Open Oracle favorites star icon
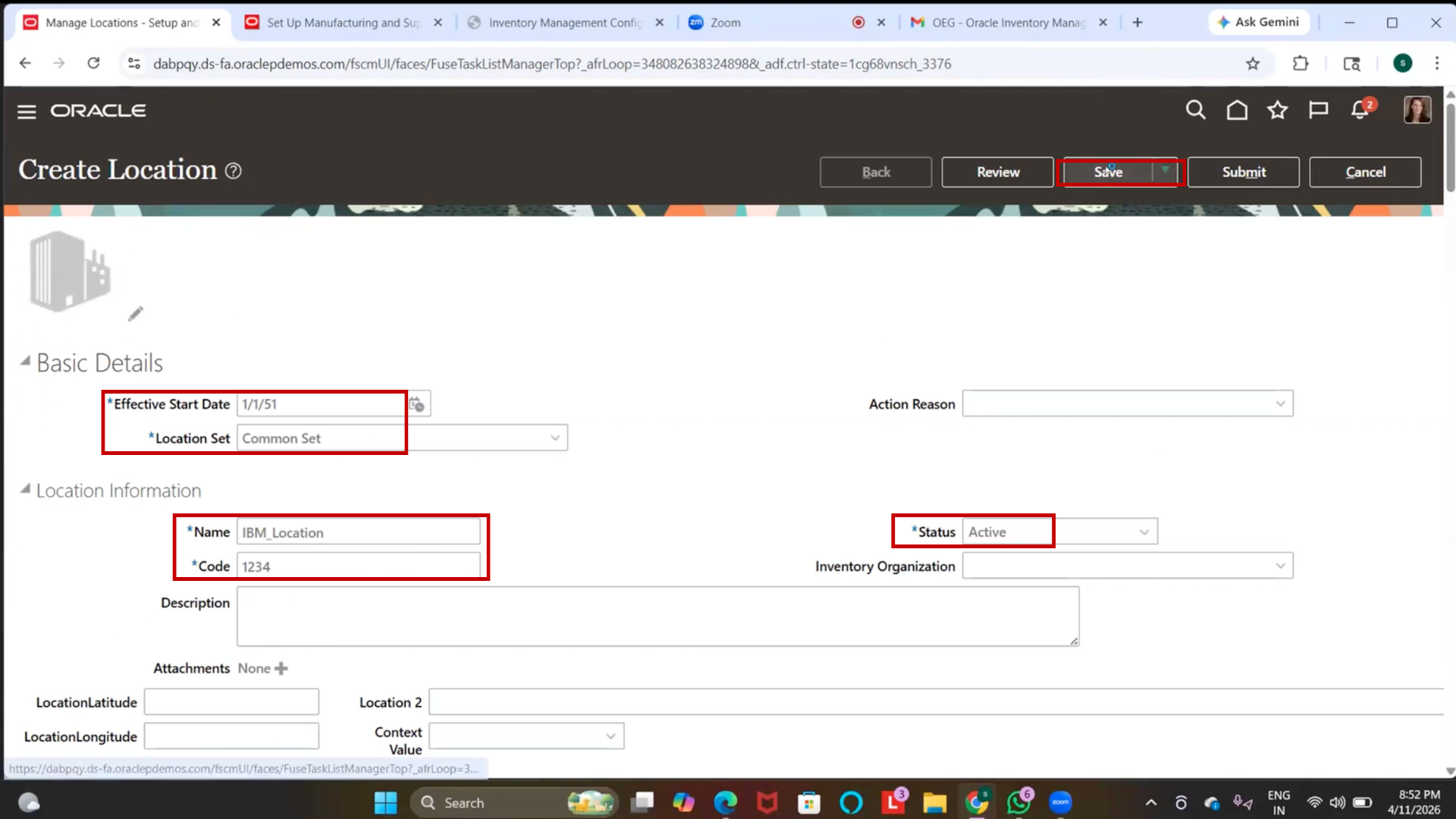This screenshot has width=1456, height=819. (x=1278, y=111)
